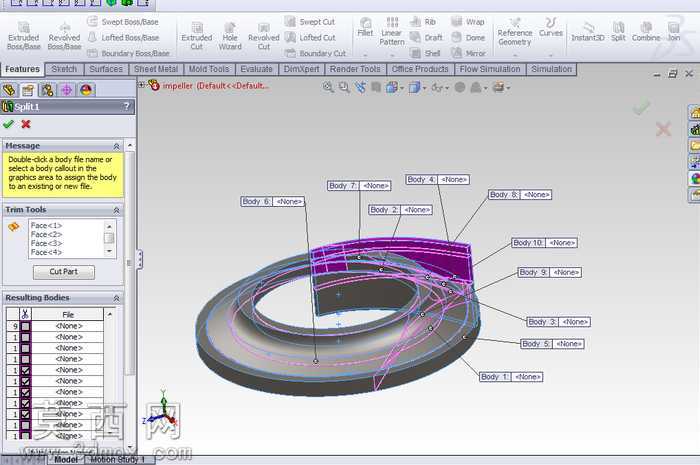Open Reference Geometry options
Screen dimensions: 700x465
(x=515, y=32)
